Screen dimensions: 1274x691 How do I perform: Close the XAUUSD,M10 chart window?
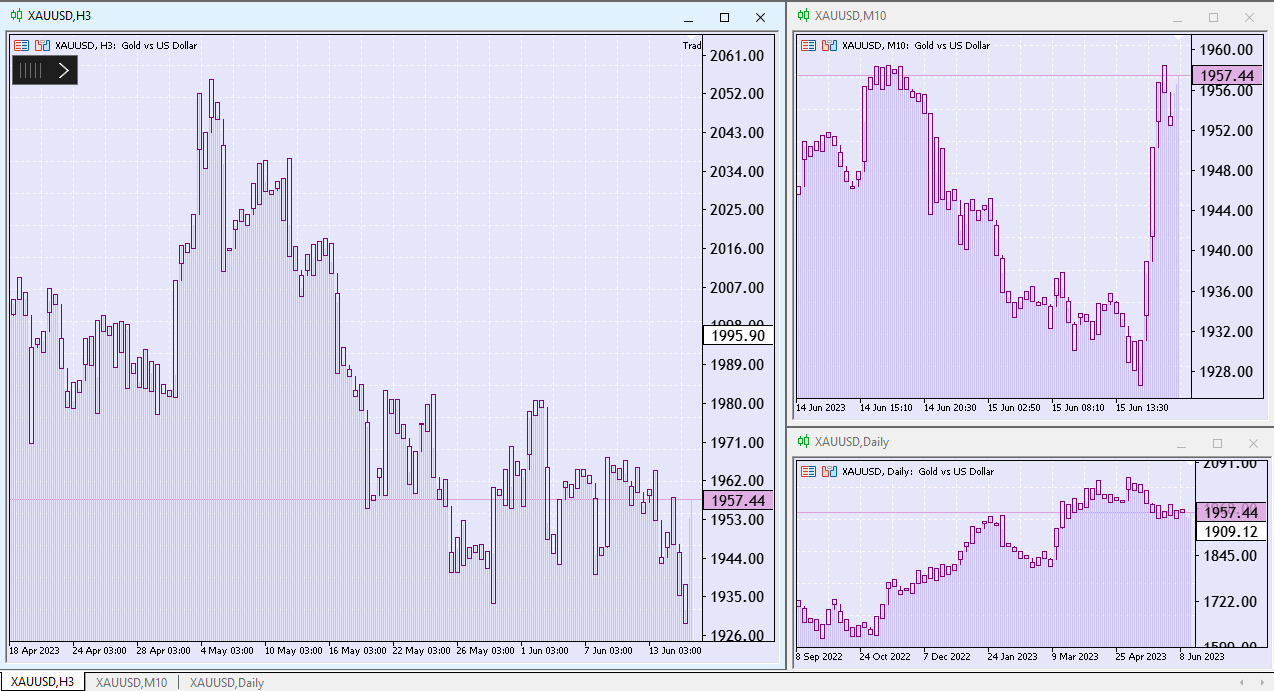pyautogui.click(x=1249, y=17)
